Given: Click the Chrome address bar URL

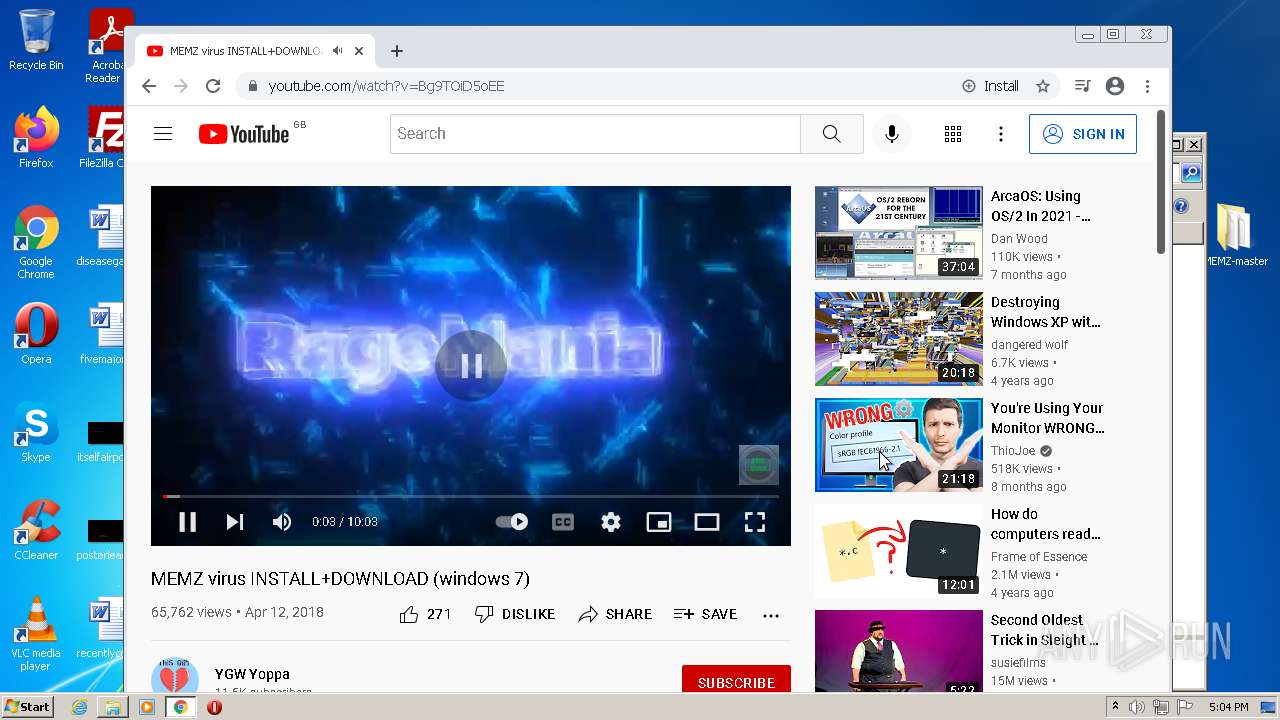Looking at the screenshot, I should 386,86.
